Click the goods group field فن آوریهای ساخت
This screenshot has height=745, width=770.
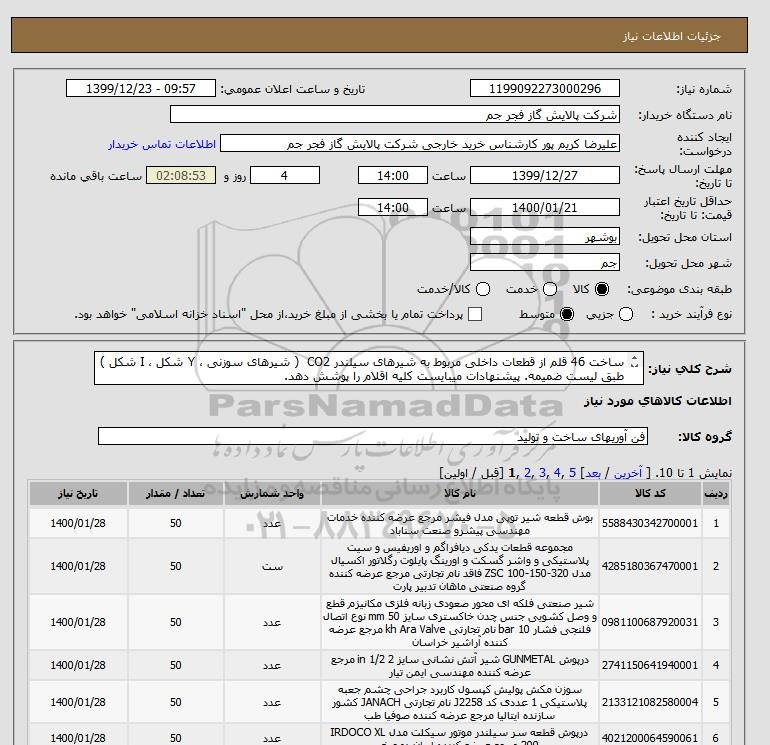373,436
